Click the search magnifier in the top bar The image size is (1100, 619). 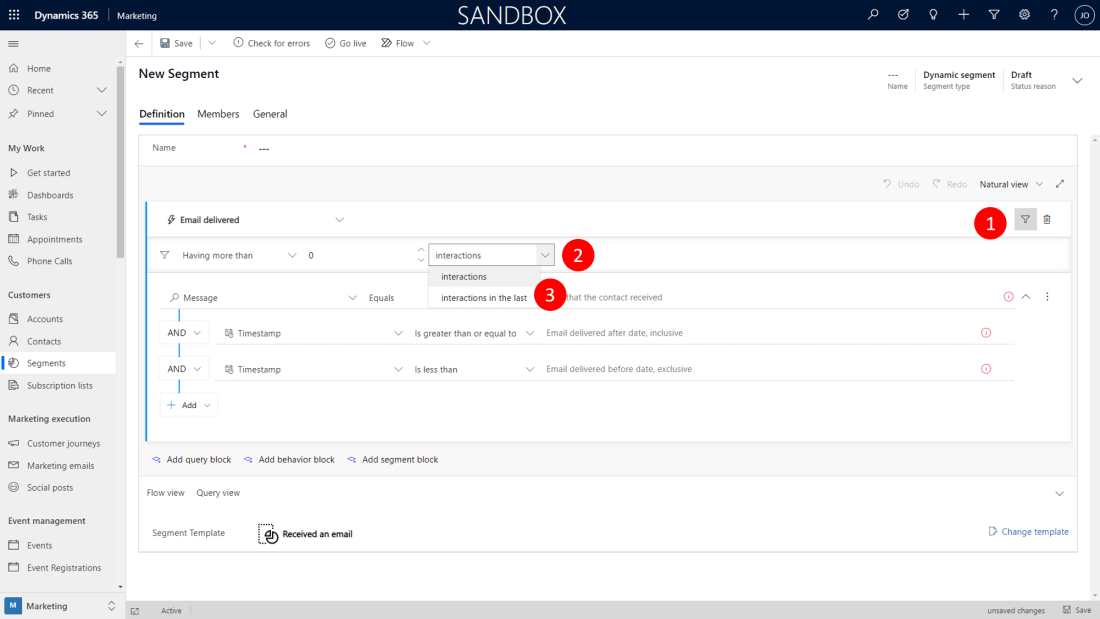873,15
